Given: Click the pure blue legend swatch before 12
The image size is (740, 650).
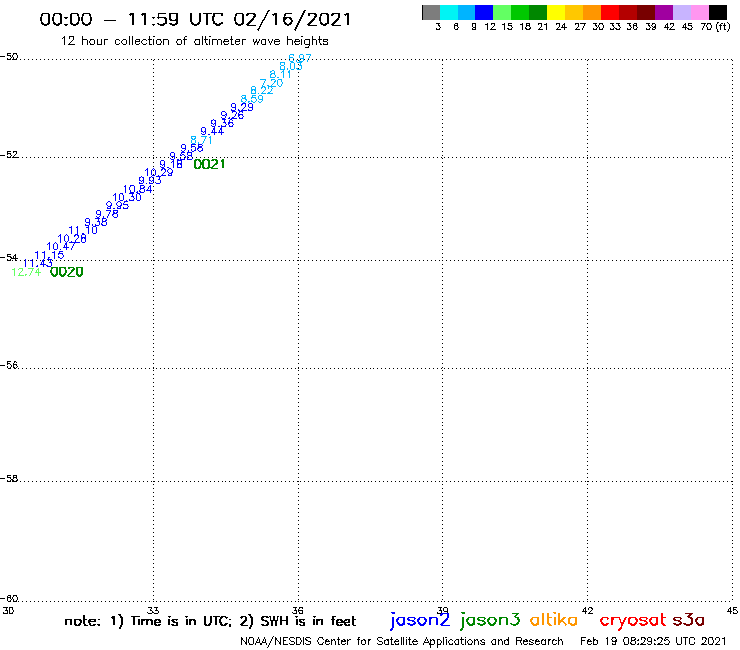Looking at the screenshot, I should click(484, 12).
